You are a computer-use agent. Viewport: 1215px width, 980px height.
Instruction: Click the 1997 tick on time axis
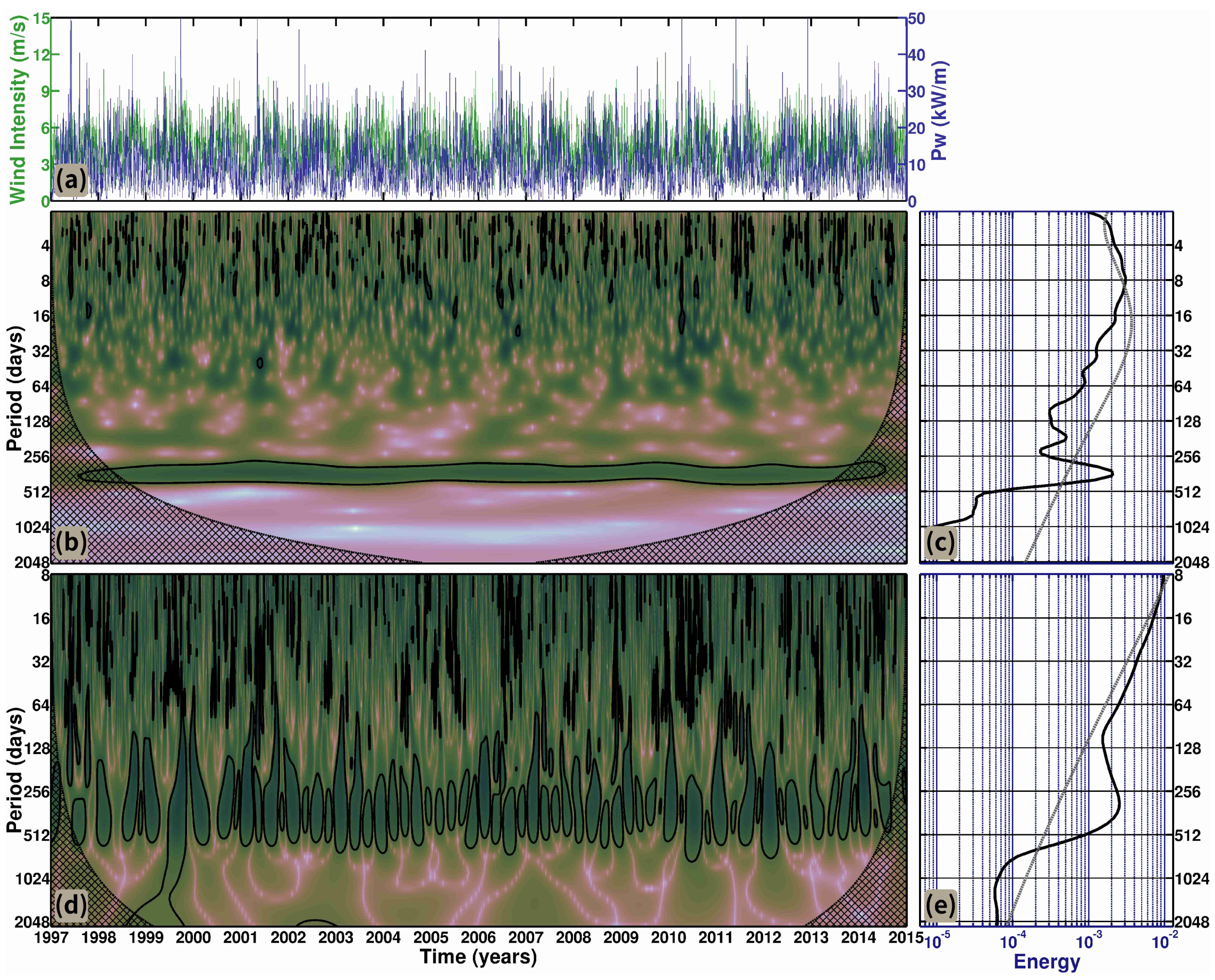click(x=51, y=938)
